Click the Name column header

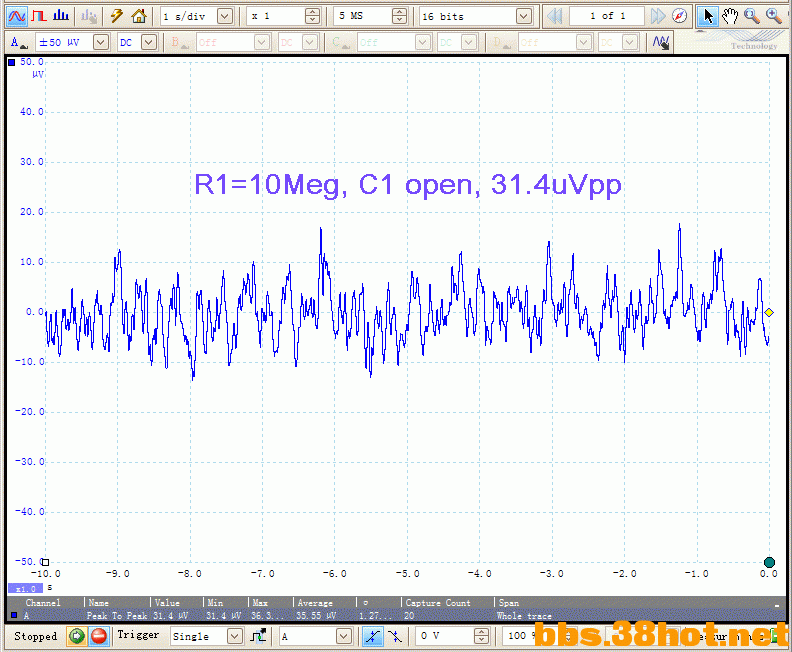(x=98, y=603)
